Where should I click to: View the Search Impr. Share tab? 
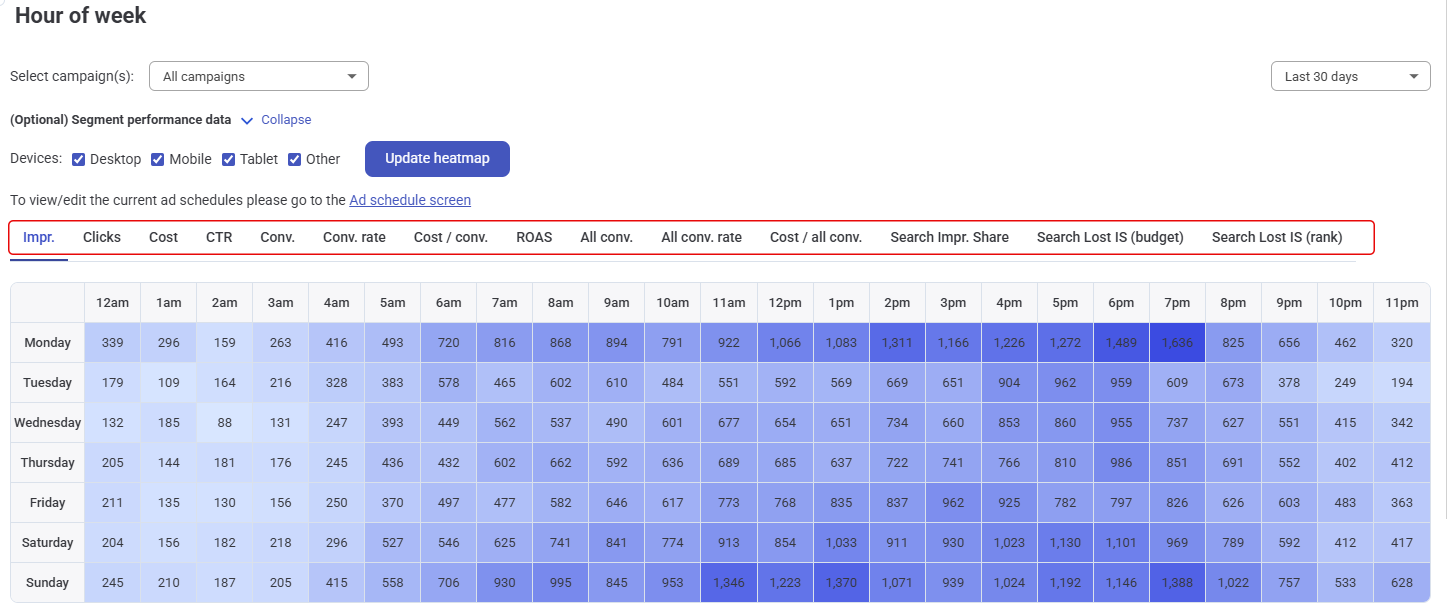point(949,237)
